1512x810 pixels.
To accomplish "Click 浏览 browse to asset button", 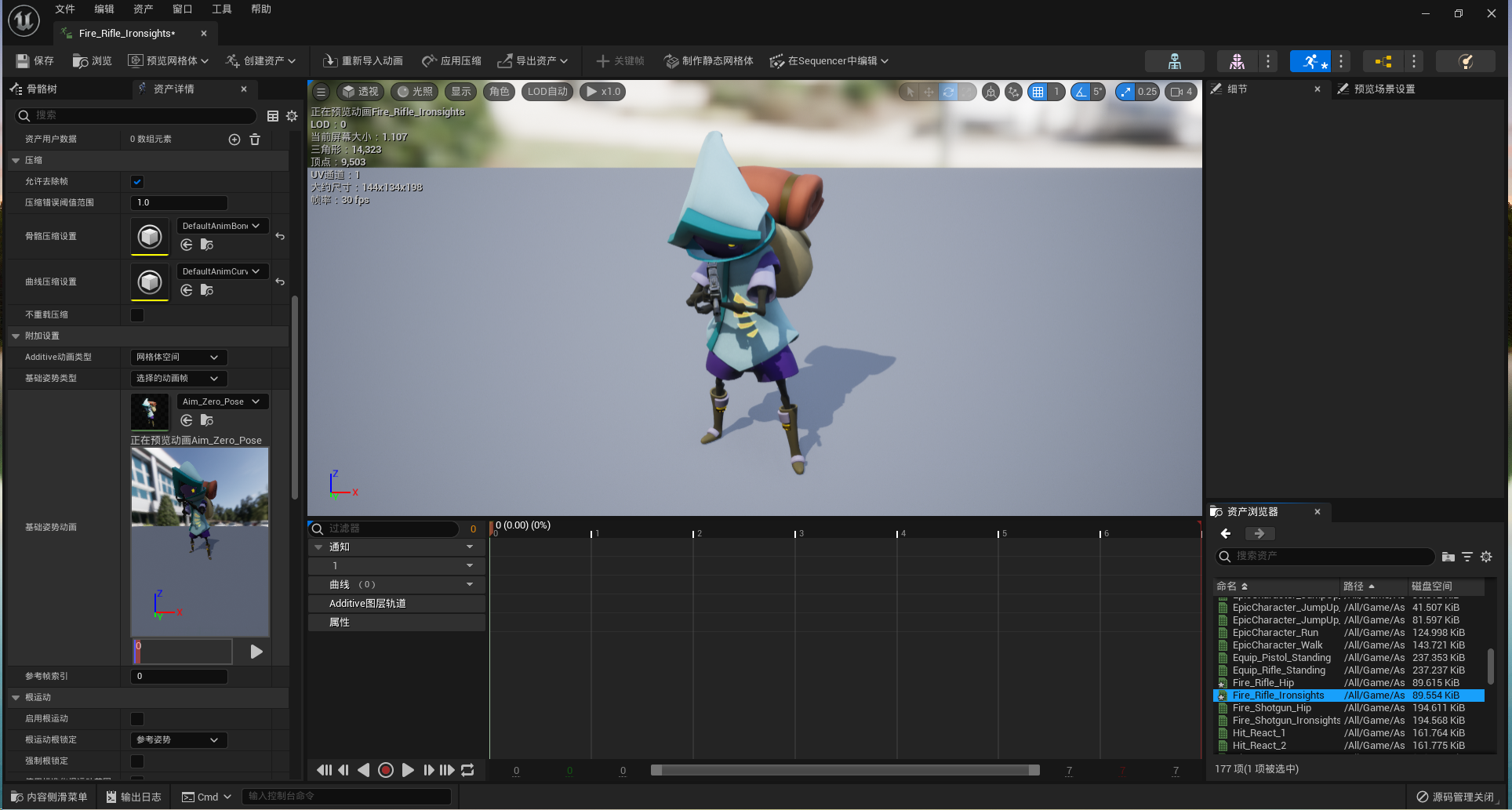I will (x=92, y=60).
